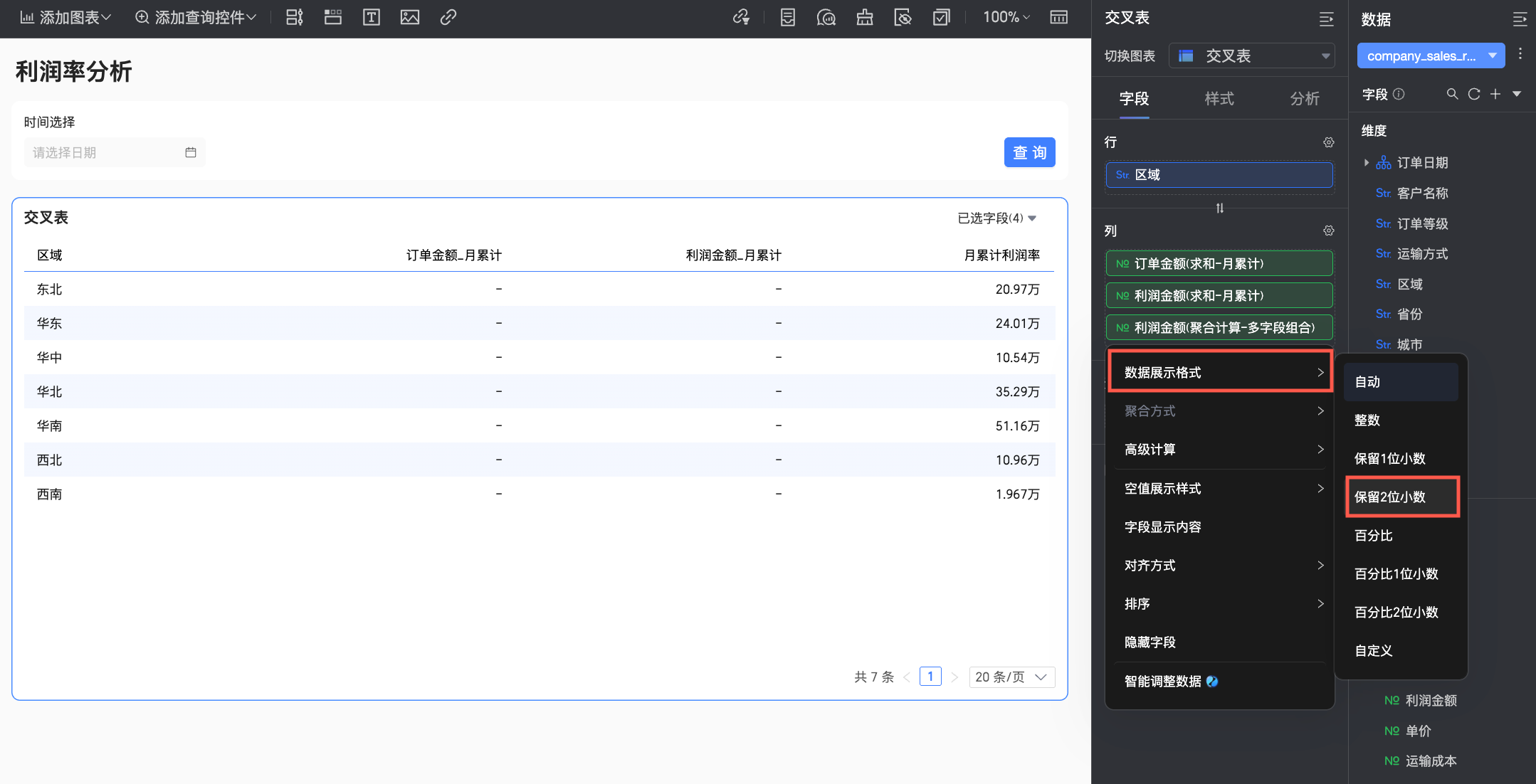Image resolution: width=1536 pixels, height=784 pixels.
Task: Click the rich text T toolbar icon
Action: coord(371,17)
